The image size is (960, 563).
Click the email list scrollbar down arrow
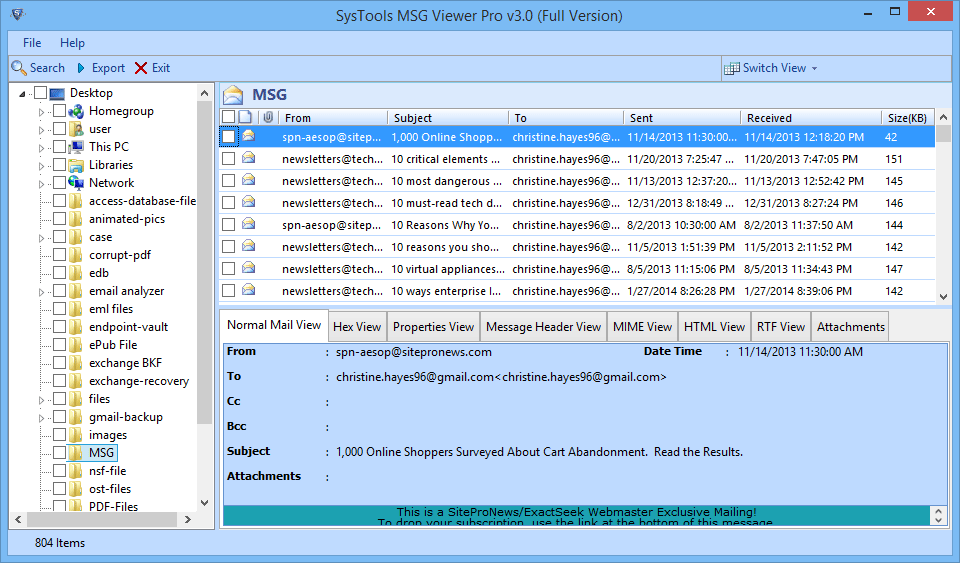943,296
